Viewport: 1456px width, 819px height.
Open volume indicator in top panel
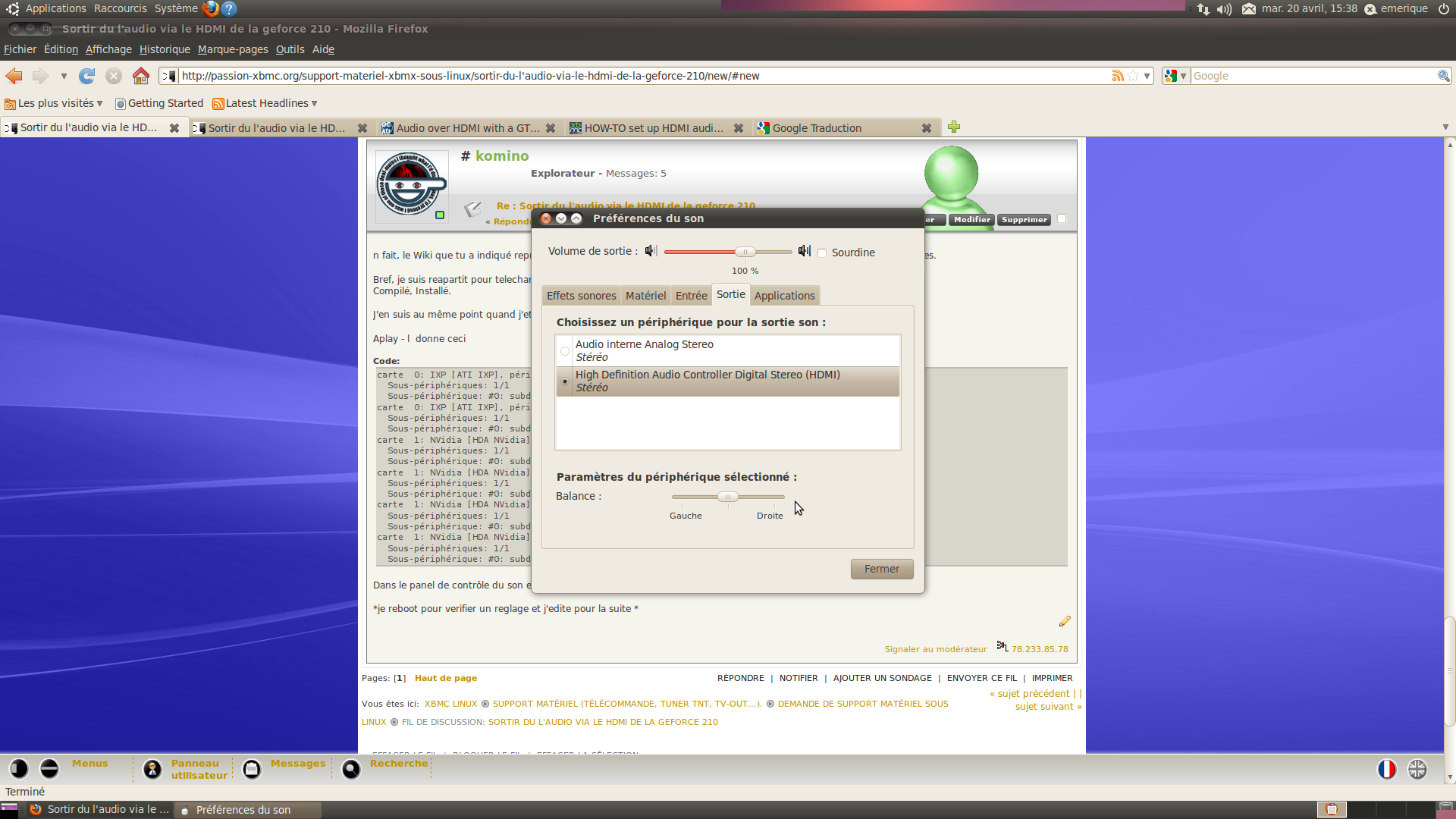point(1224,9)
